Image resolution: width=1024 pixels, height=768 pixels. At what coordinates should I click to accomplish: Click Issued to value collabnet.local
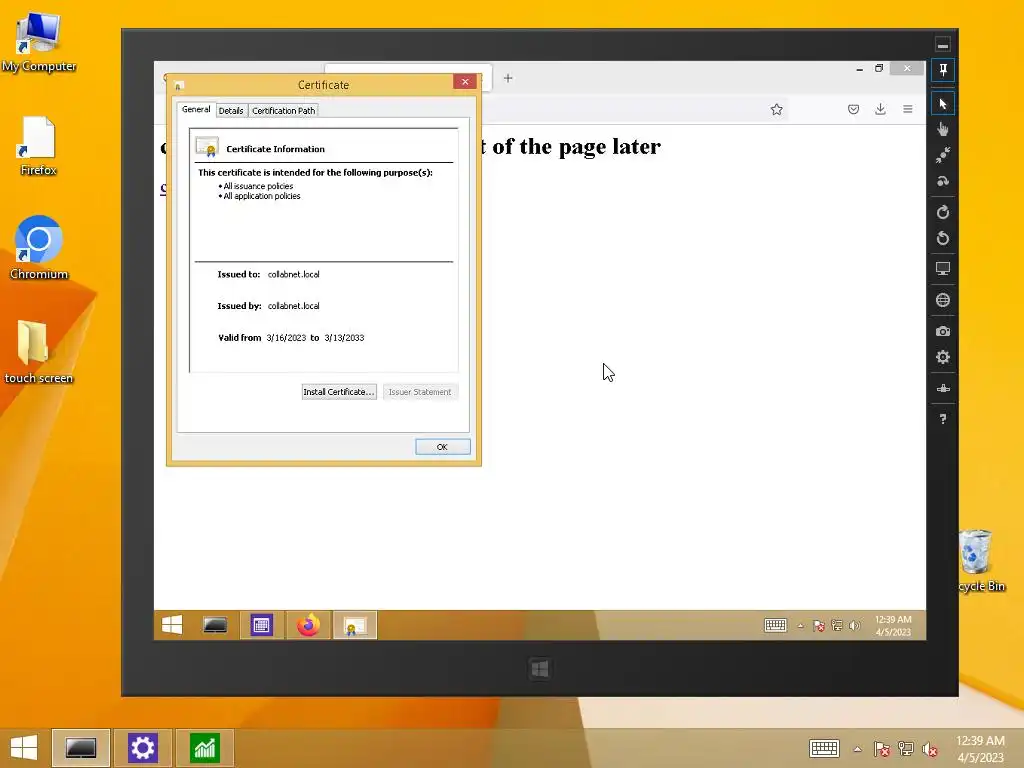pyautogui.click(x=293, y=274)
